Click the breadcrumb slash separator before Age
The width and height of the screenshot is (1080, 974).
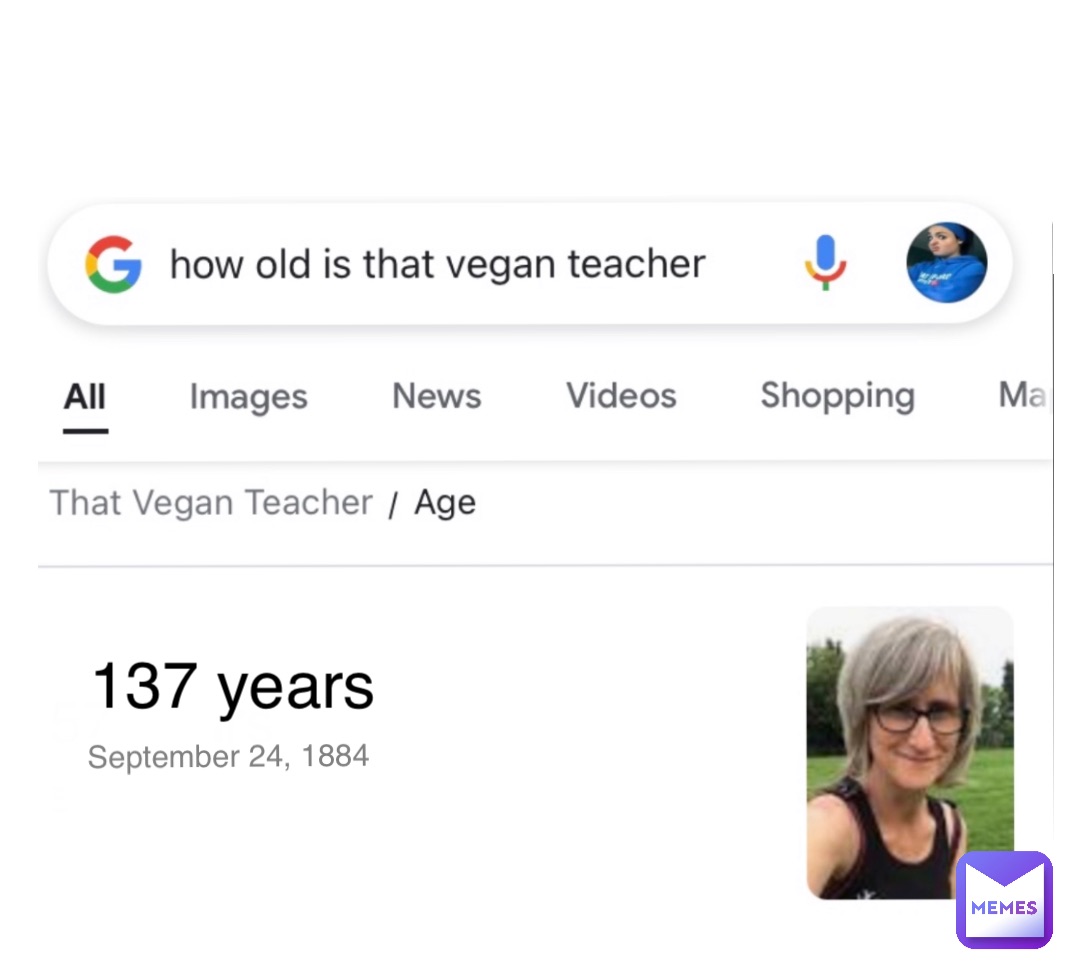393,506
